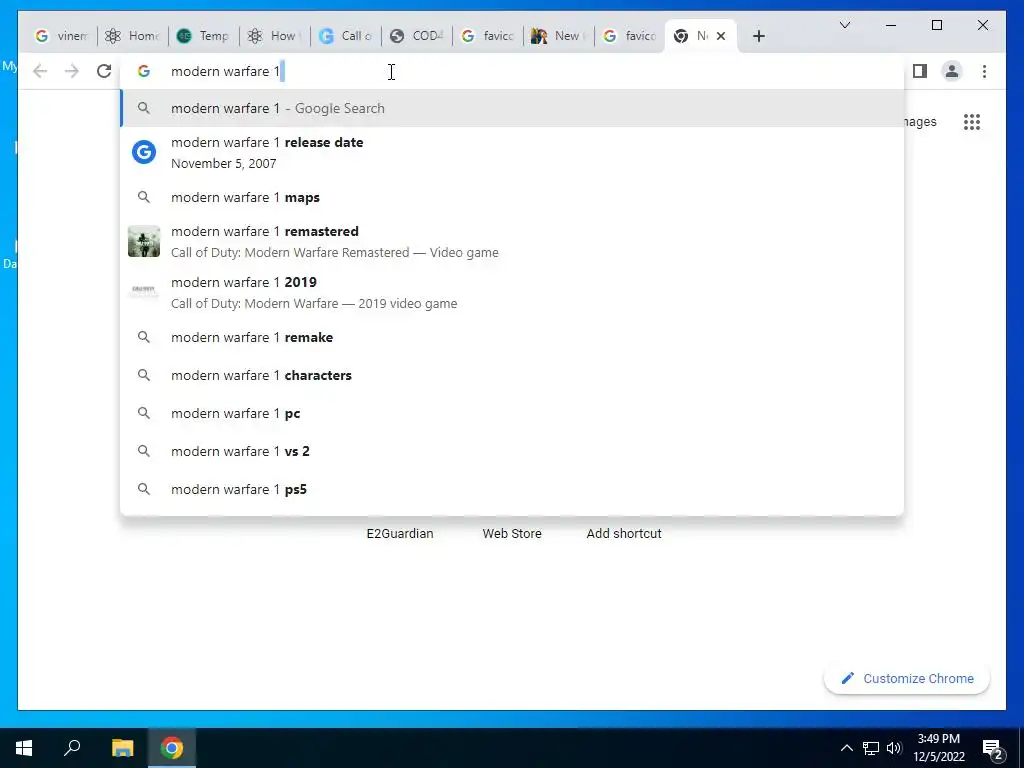
Task: Select 'modern warfare 1 maps' suggestion
Action: (512, 197)
